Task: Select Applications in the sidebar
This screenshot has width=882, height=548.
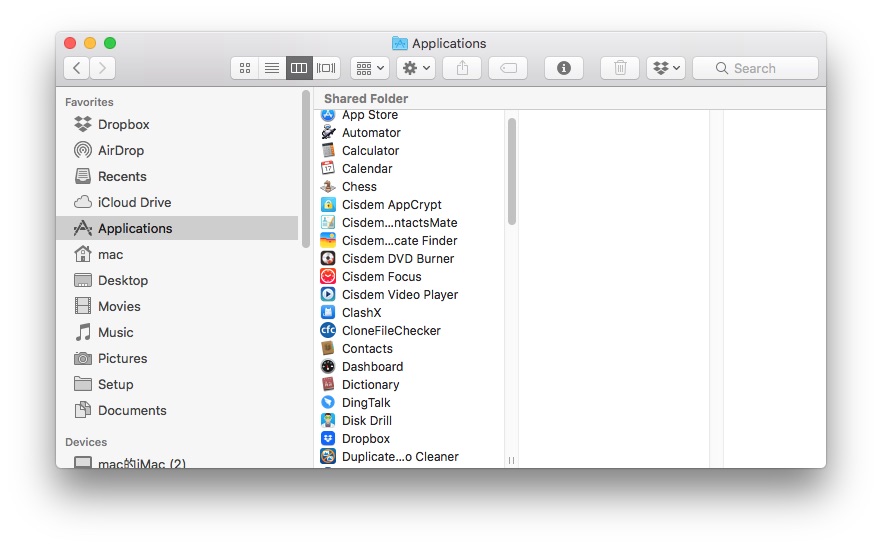Action: [177, 228]
